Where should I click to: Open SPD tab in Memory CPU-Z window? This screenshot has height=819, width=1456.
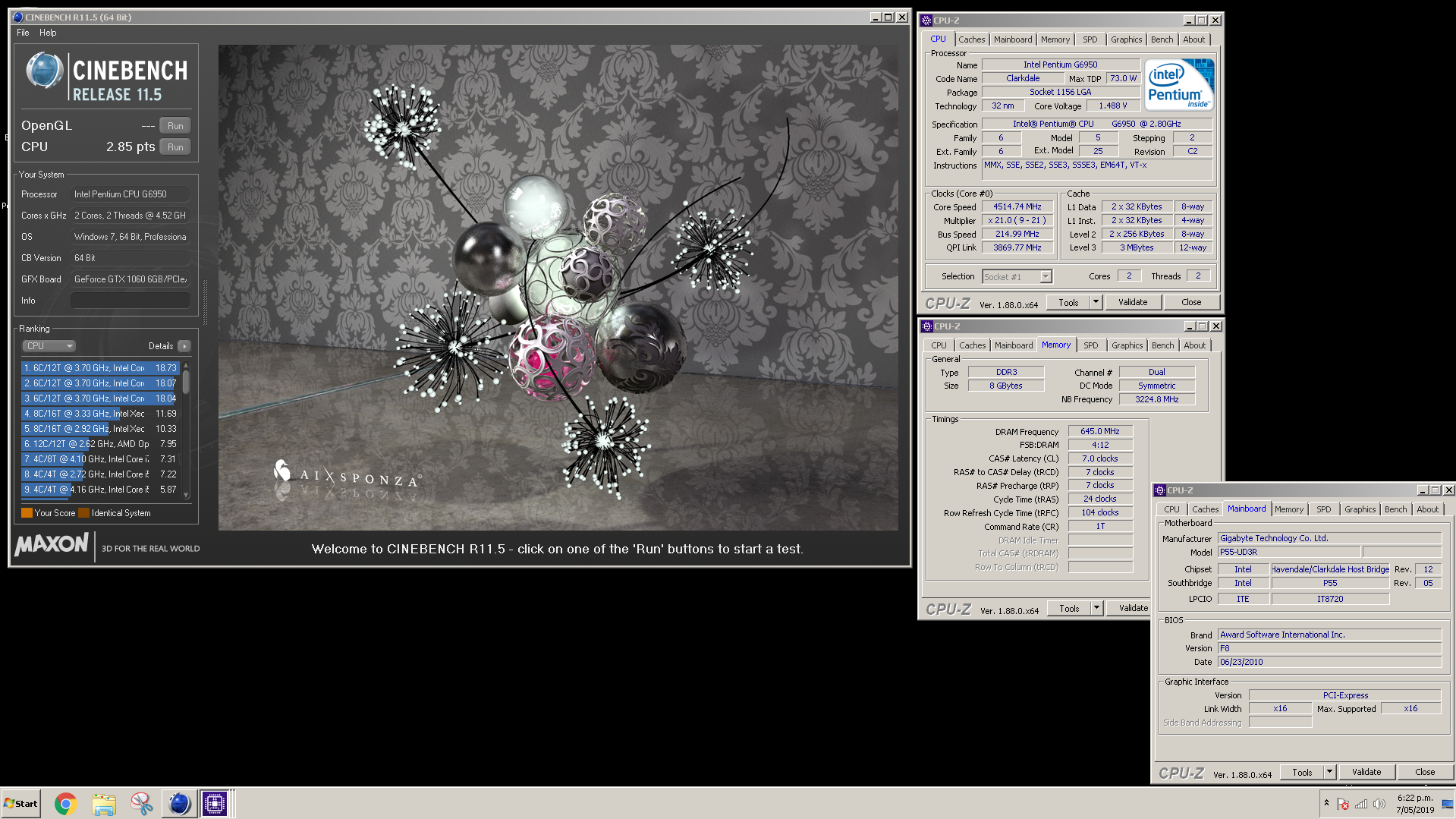[1091, 345]
